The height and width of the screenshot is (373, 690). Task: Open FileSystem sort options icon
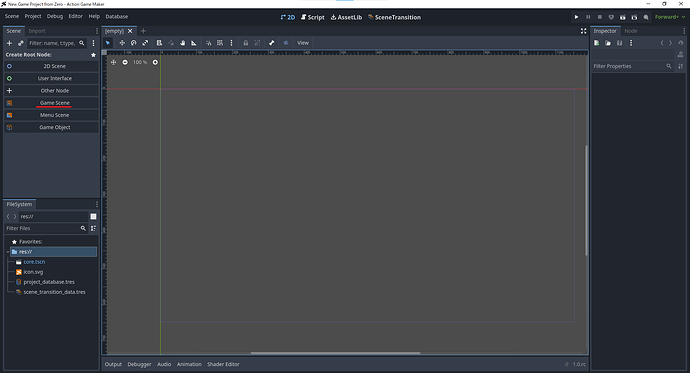click(93, 228)
